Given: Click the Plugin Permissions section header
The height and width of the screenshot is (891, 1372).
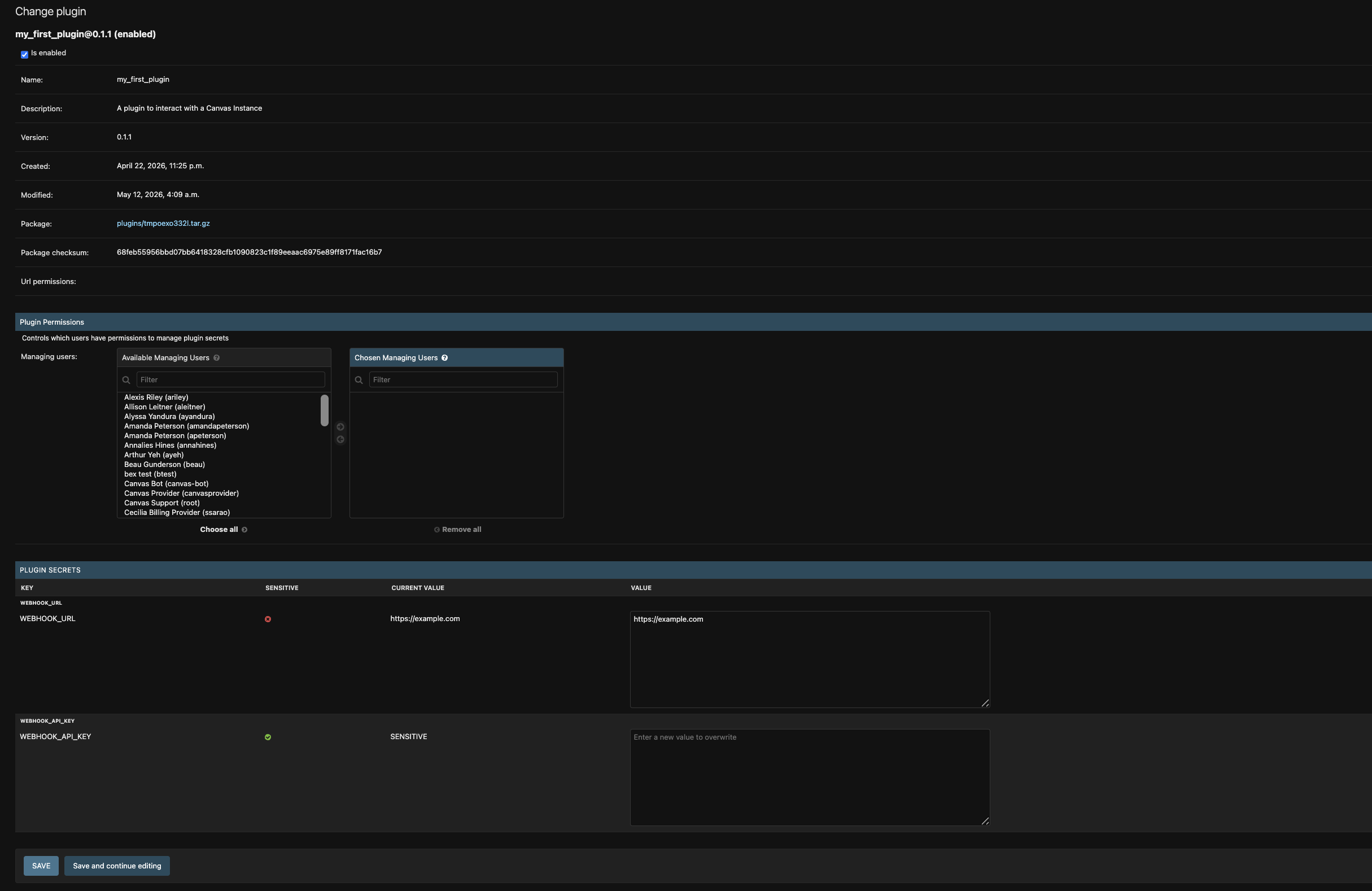Looking at the screenshot, I should (693, 322).
